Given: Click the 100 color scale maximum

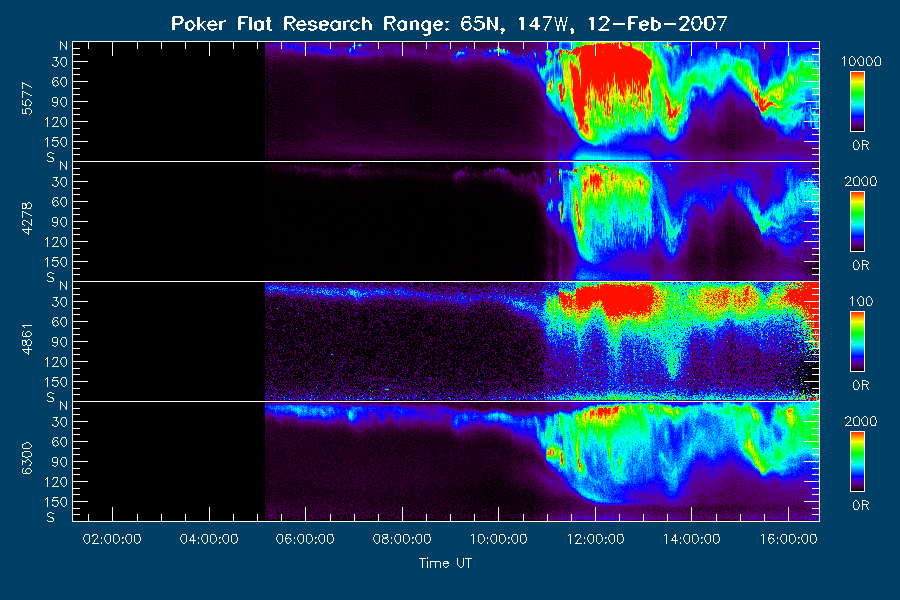Looking at the screenshot, I should tap(861, 301).
